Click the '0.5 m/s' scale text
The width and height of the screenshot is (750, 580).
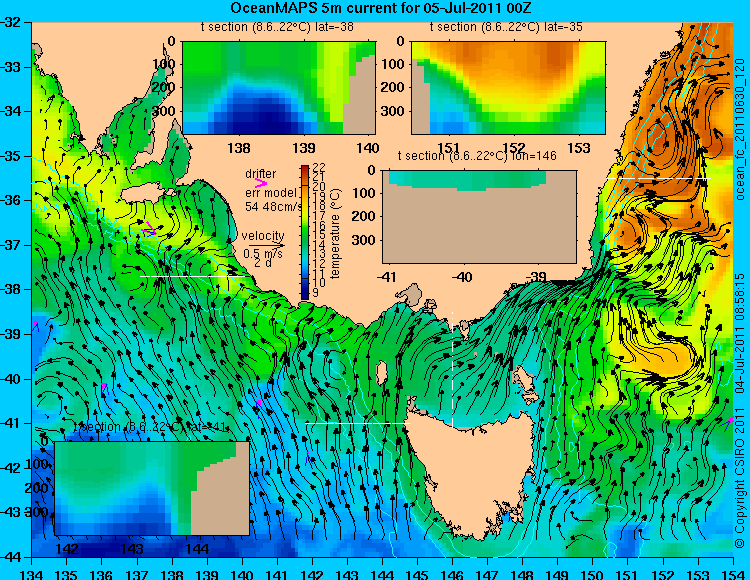[x=263, y=253]
